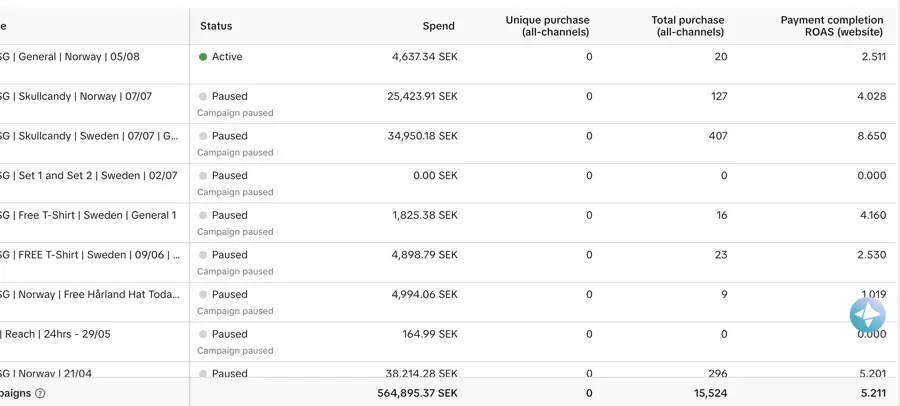Click the green Active status dot
The height and width of the screenshot is (406, 900).
[203, 57]
